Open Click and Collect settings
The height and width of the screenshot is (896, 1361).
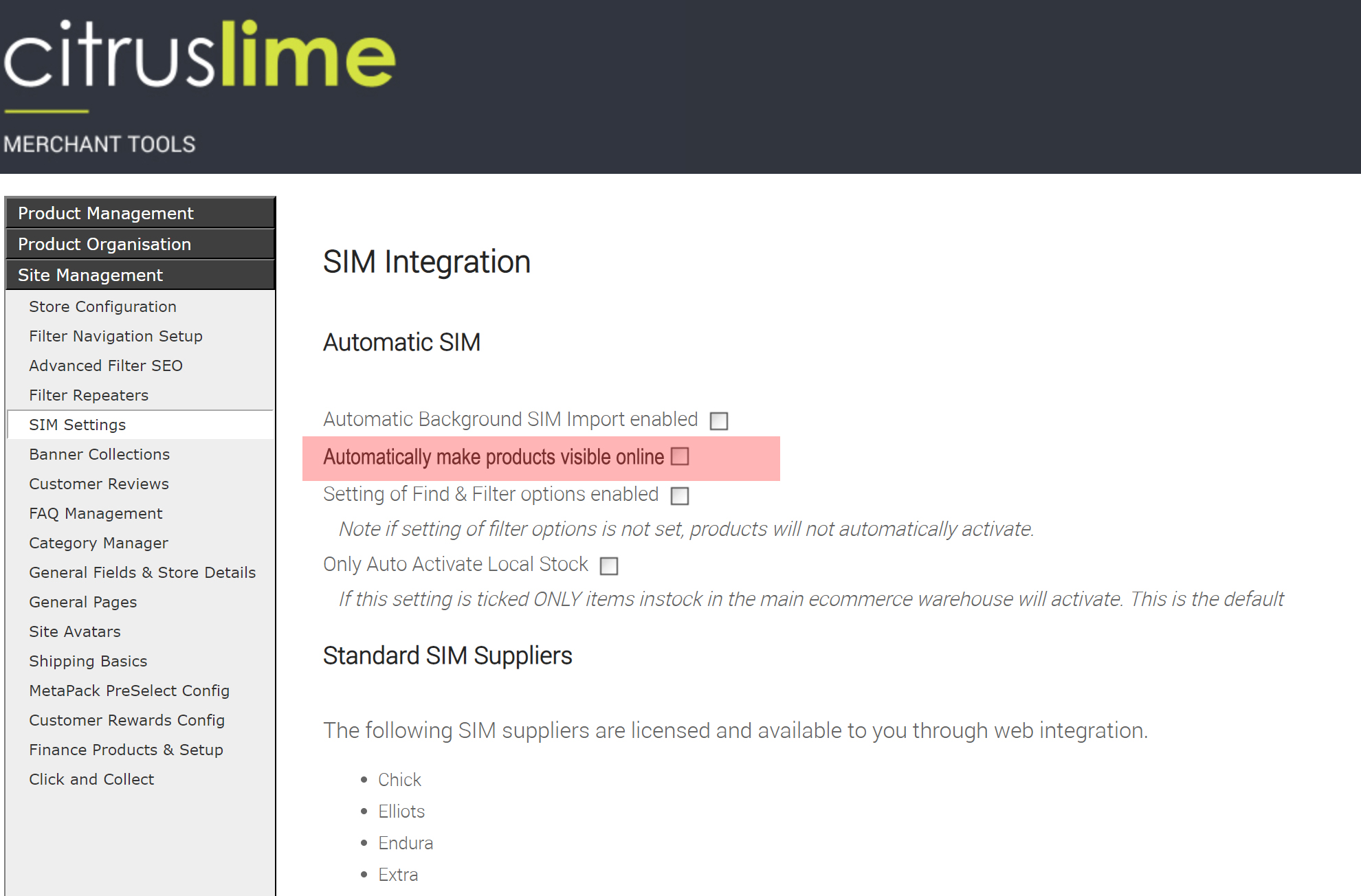pyautogui.click(x=91, y=779)
